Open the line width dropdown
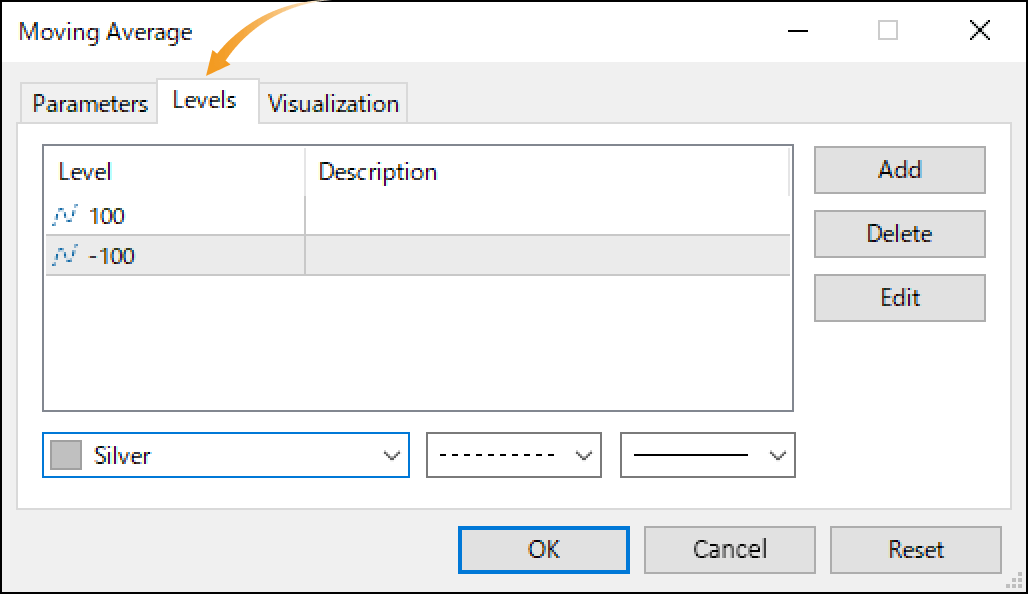Screen dimensions: 1028x594 coord(707,455)
